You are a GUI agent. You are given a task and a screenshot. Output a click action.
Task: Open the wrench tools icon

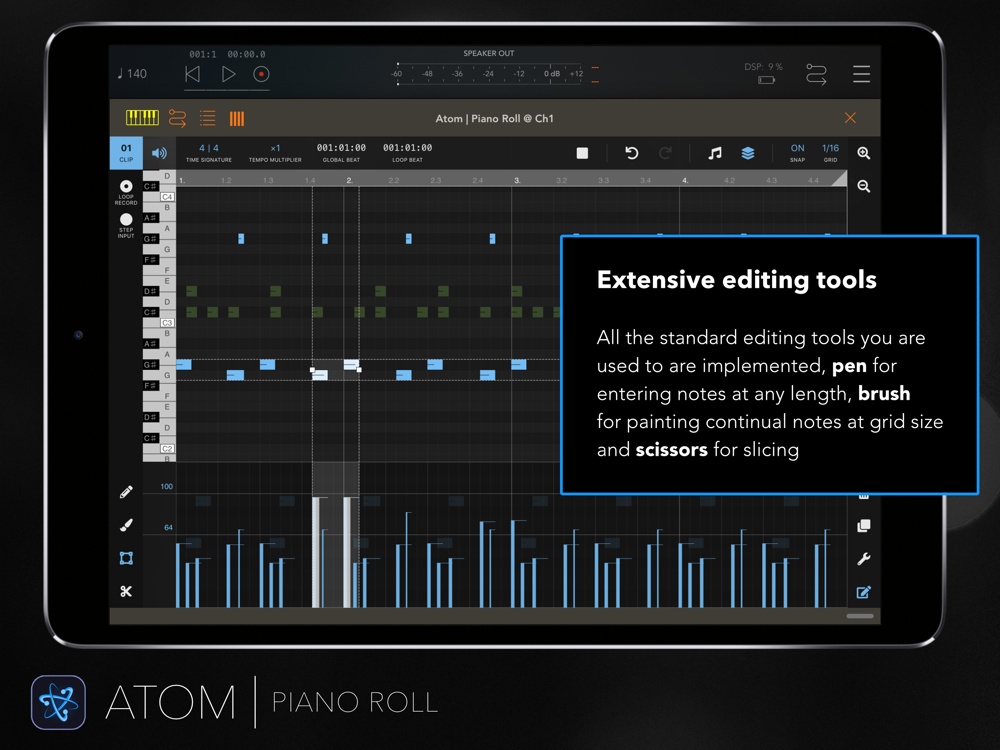coord(864,559)
